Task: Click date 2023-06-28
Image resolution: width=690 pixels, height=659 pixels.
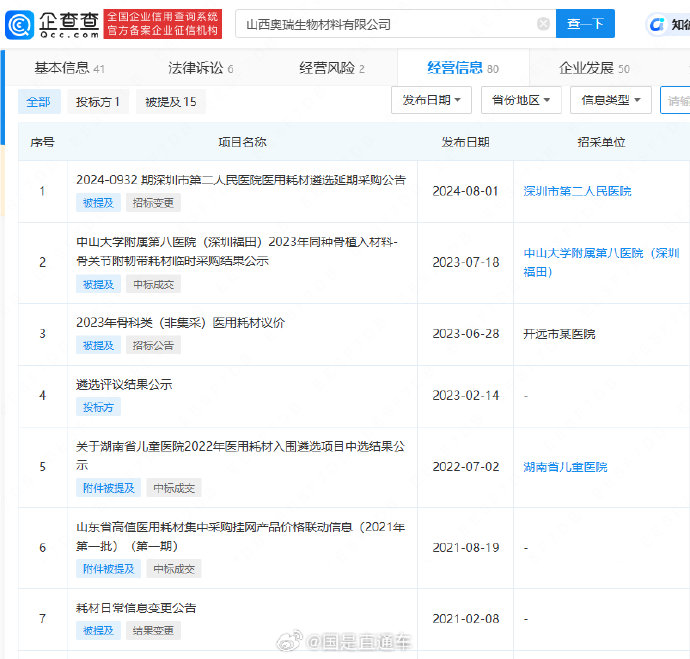Action: [466, 334]
